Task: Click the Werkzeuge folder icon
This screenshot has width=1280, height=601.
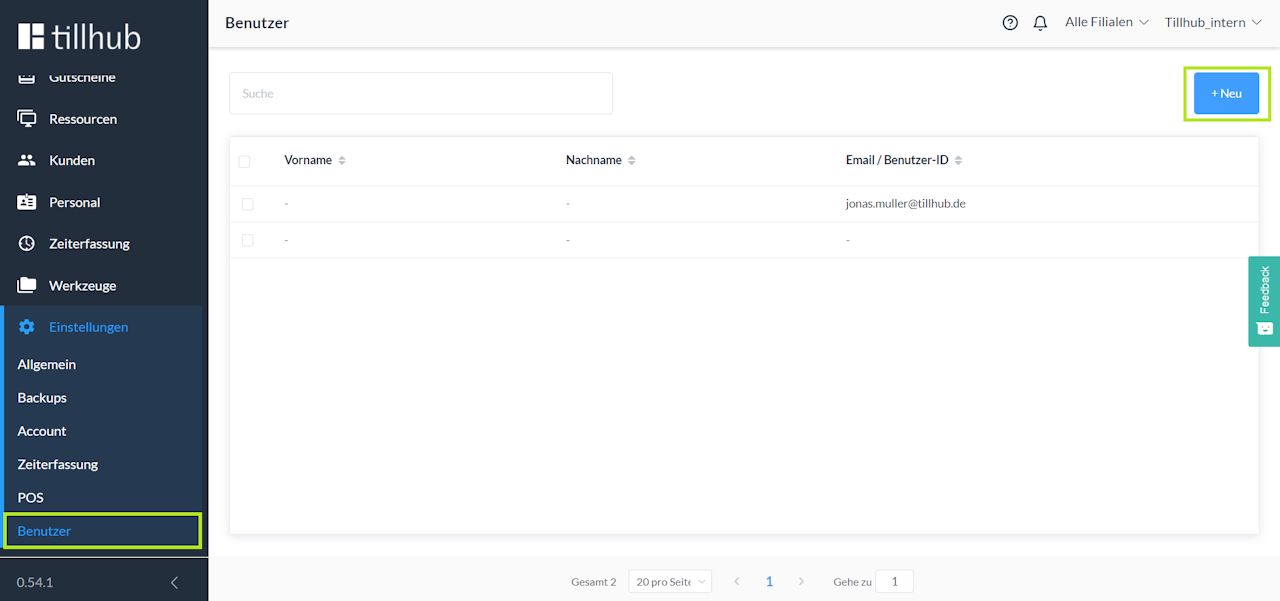Action: click(x=27, y=285)
